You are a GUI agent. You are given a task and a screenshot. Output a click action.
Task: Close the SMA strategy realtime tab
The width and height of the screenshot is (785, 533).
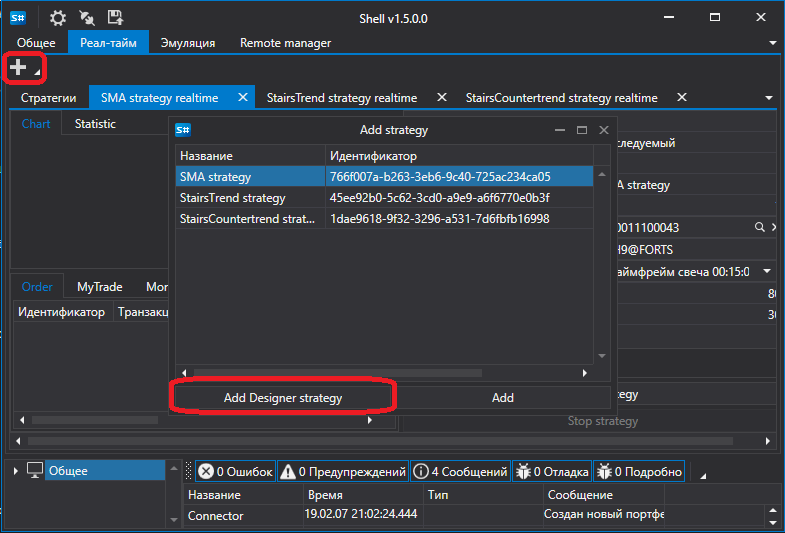point(243,97)
